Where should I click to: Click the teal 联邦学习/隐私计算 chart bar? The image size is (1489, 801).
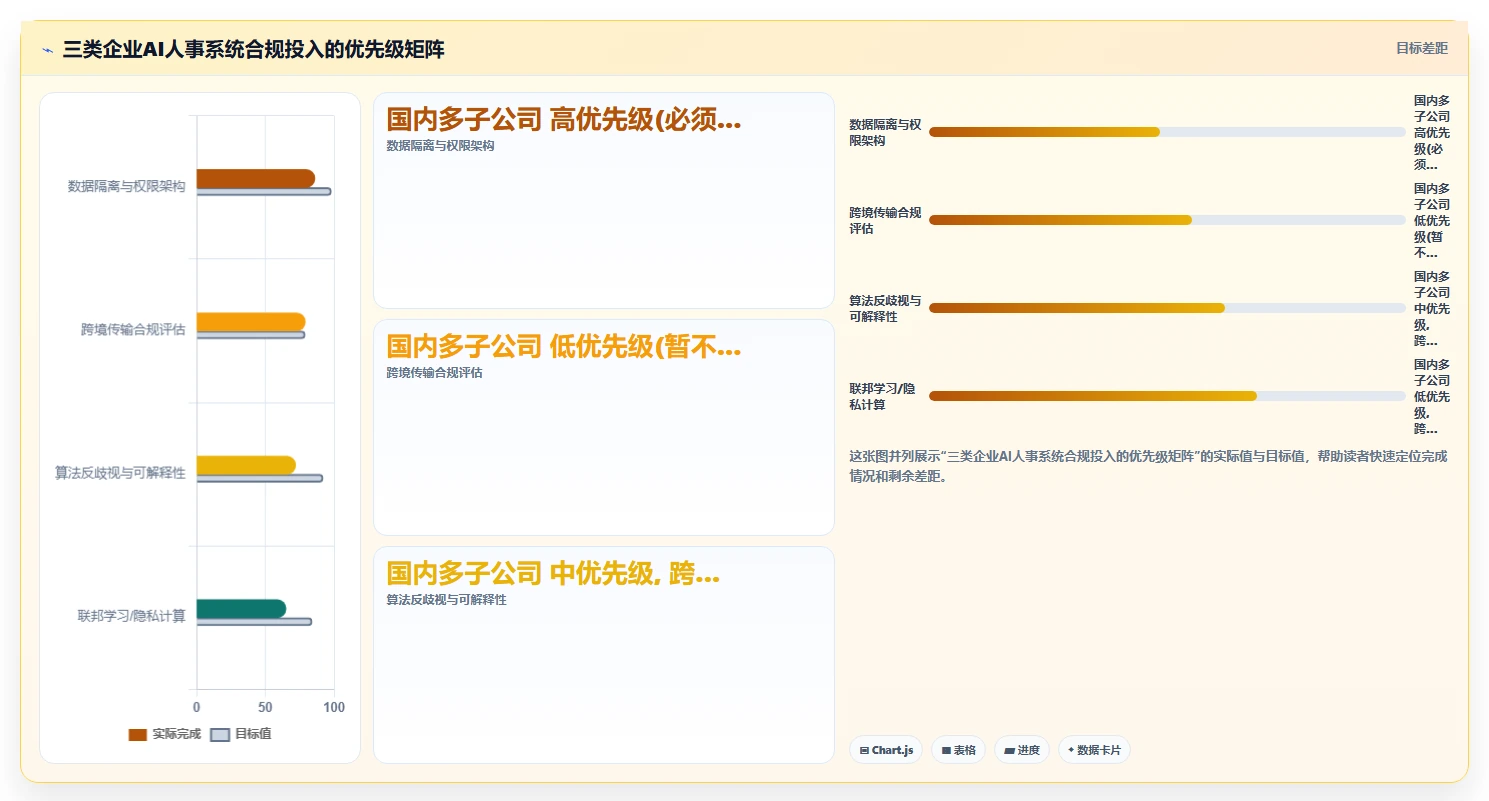pos(241,608)
